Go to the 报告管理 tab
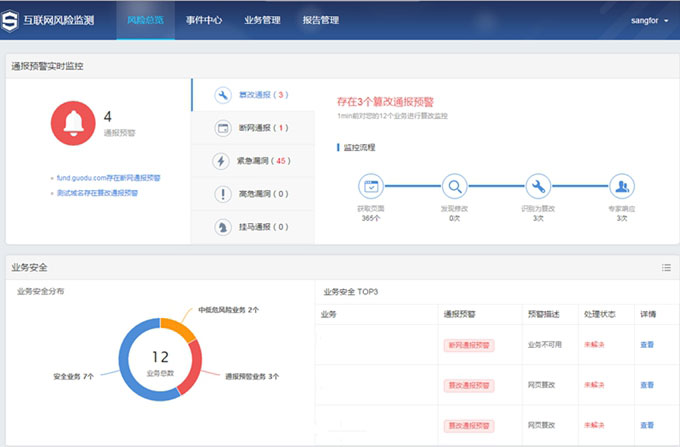 (x=320, y=20)
